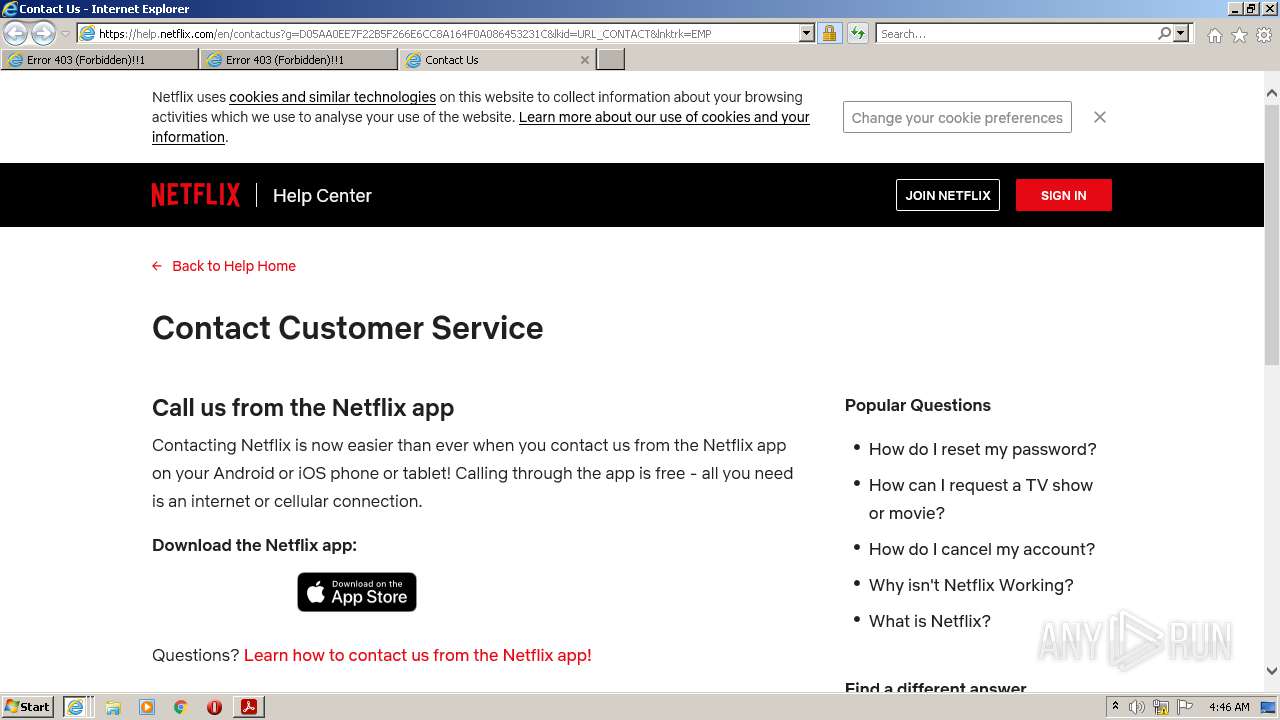Click Change your cookie preferences button
The width and height of the screenshot is (1280, 720).
957,117
